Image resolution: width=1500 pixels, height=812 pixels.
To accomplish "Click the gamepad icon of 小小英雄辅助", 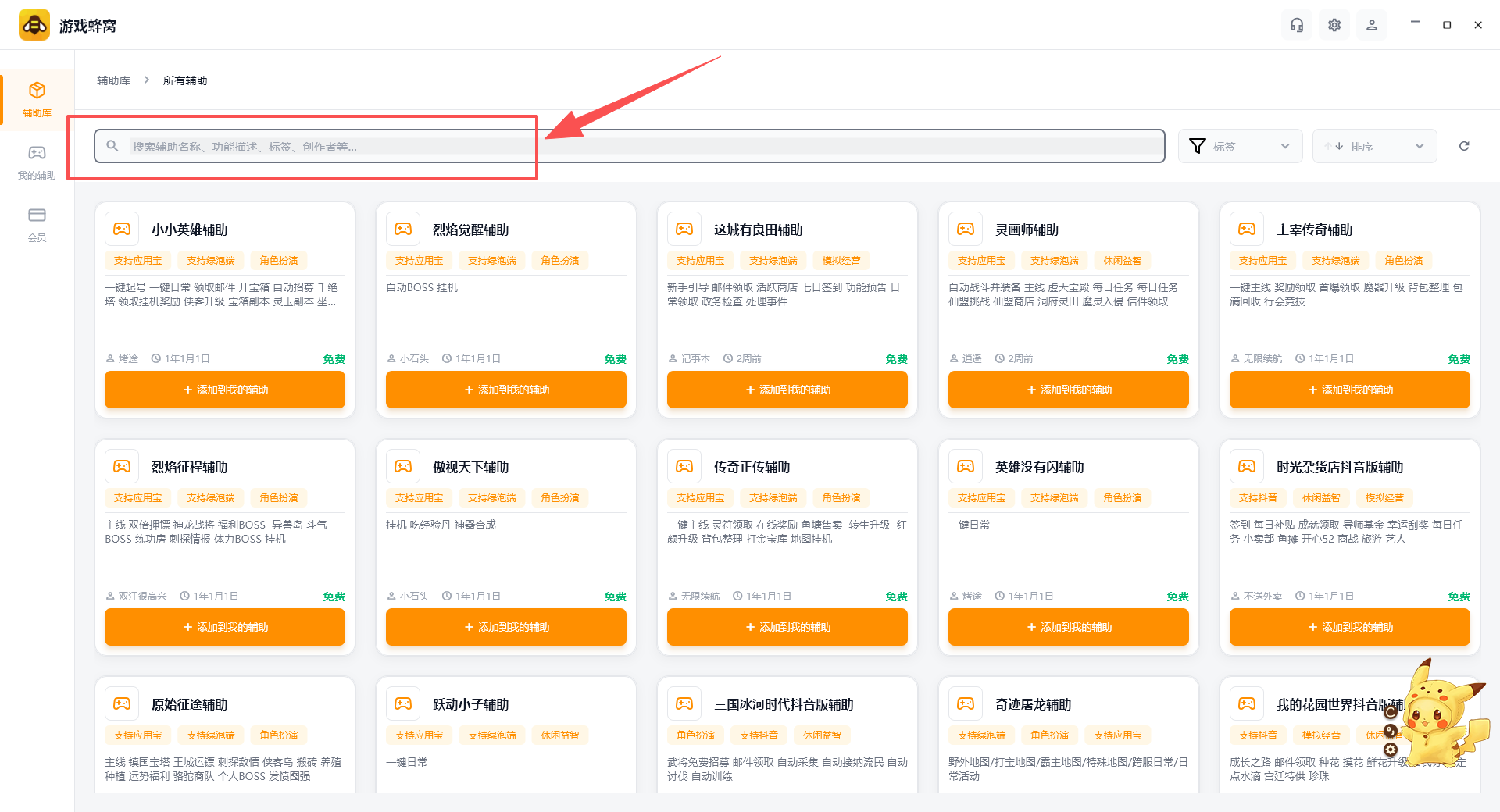I will [x=122, y=229].
